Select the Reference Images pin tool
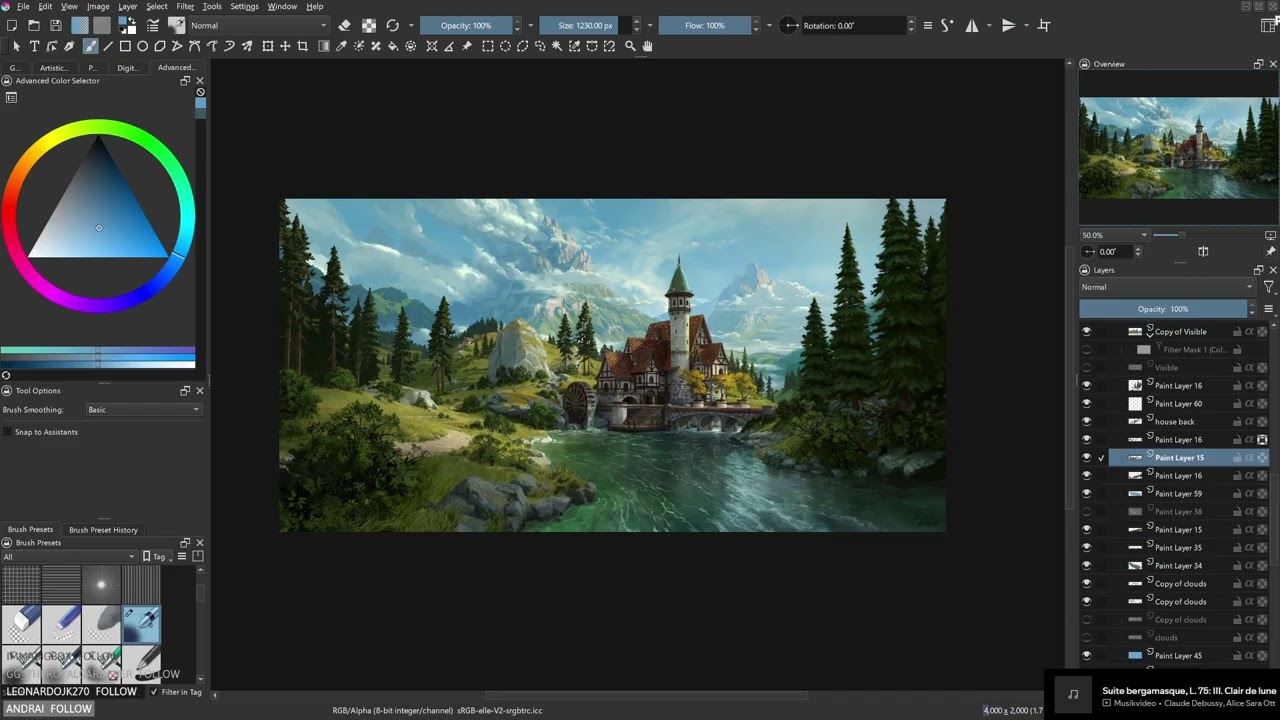The image size is (1280, 720). [x=467, y=46]
